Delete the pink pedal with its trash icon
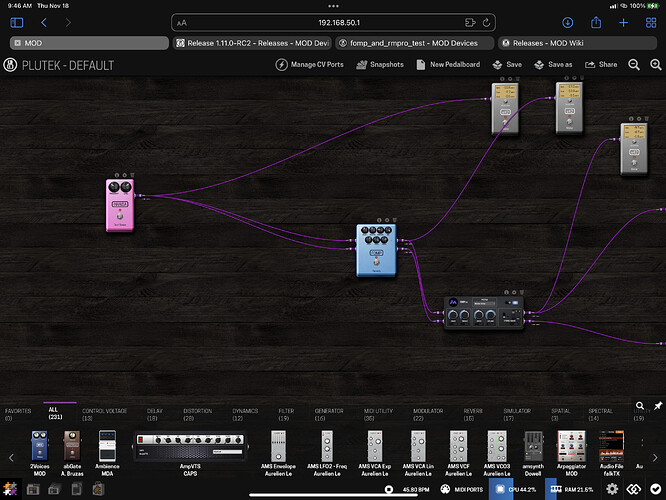This screenshot has height=500, width=666. pos(132,175)
